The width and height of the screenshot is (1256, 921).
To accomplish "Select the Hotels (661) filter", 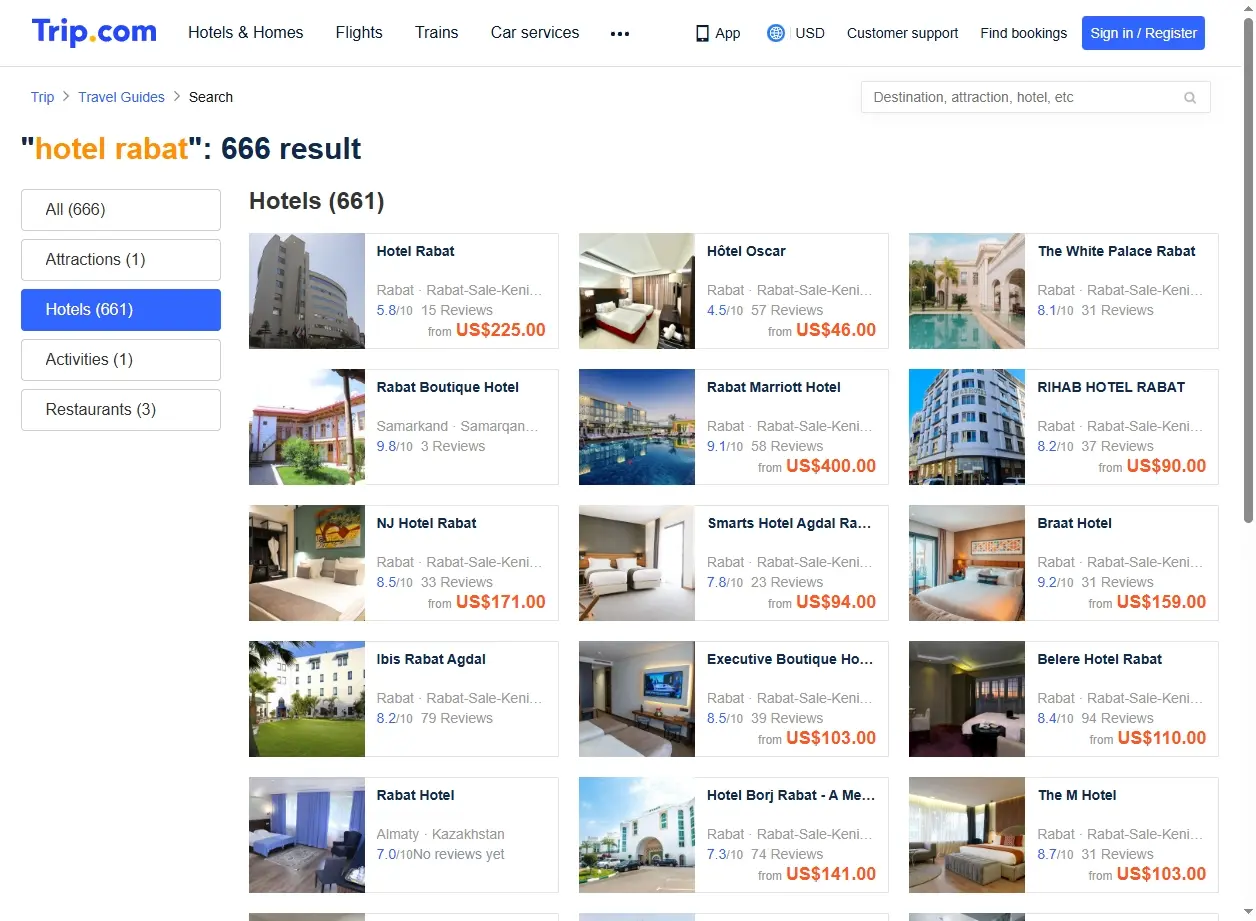I will pos(121,310).
